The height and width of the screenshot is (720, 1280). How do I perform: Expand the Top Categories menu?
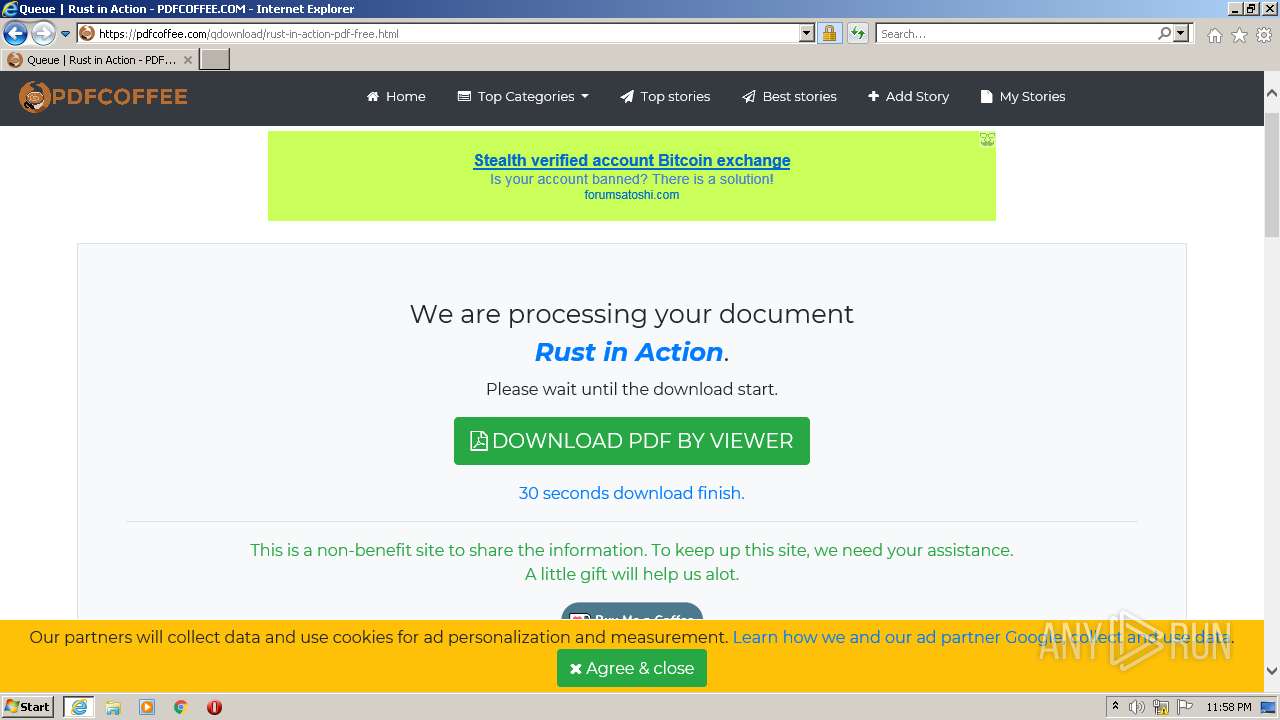pyautogui.click(x=523, y=97)
